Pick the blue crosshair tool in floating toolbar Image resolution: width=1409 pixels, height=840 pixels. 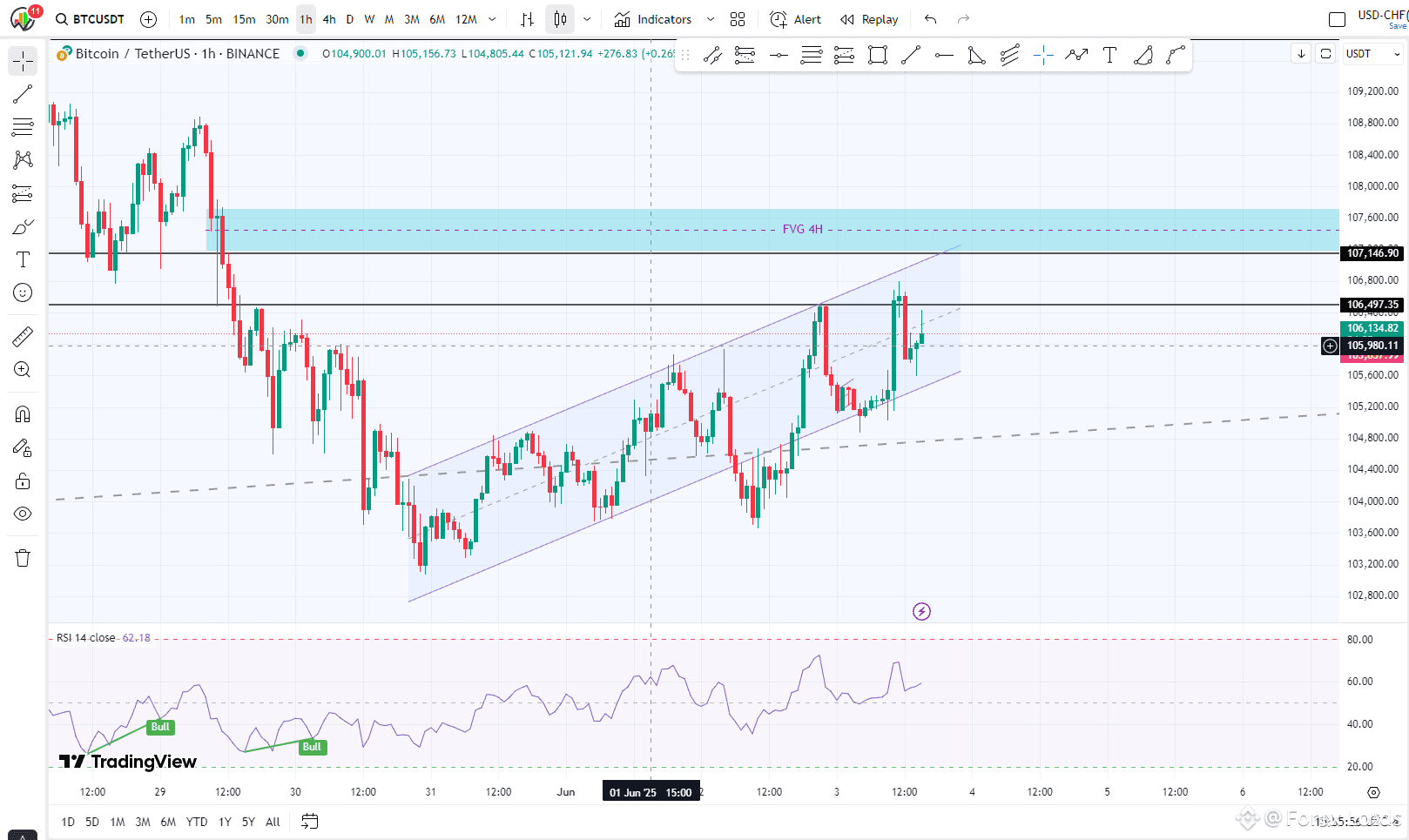tap(1043, 56)
